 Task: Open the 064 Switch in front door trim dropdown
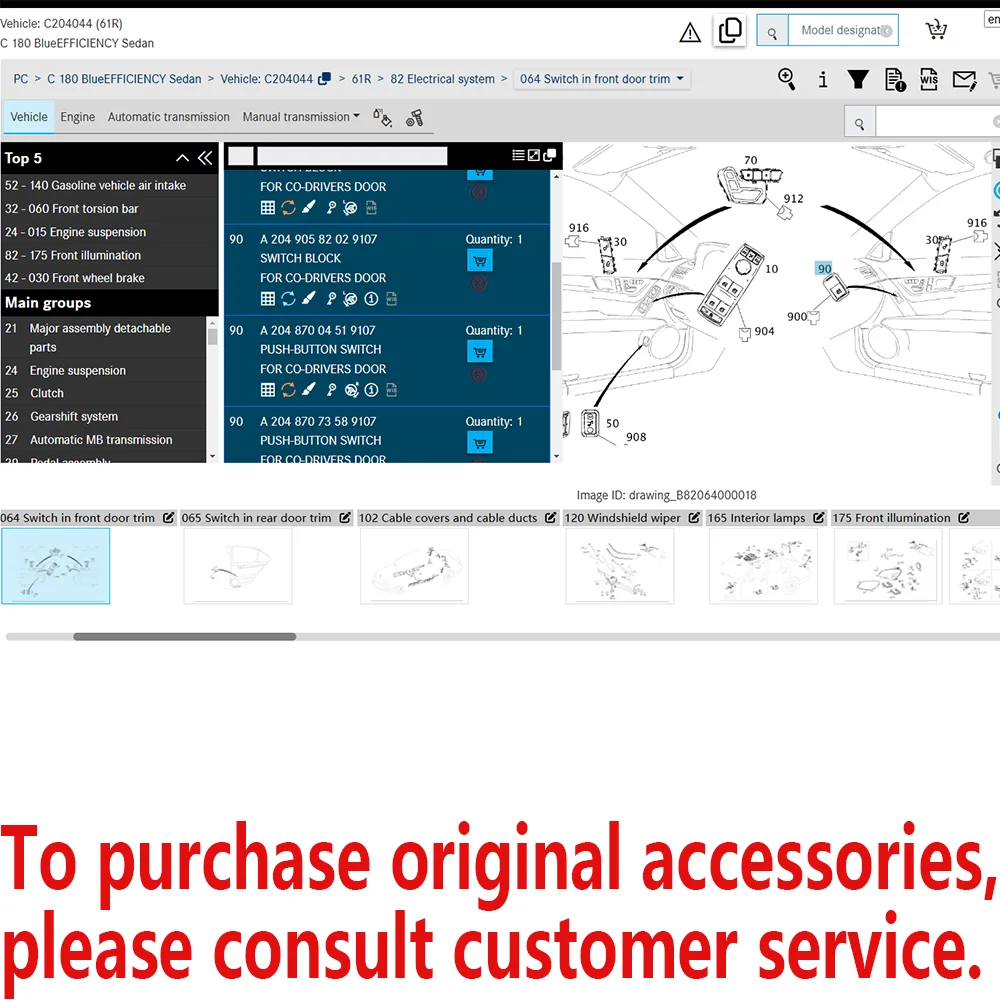tap(601, 79)
